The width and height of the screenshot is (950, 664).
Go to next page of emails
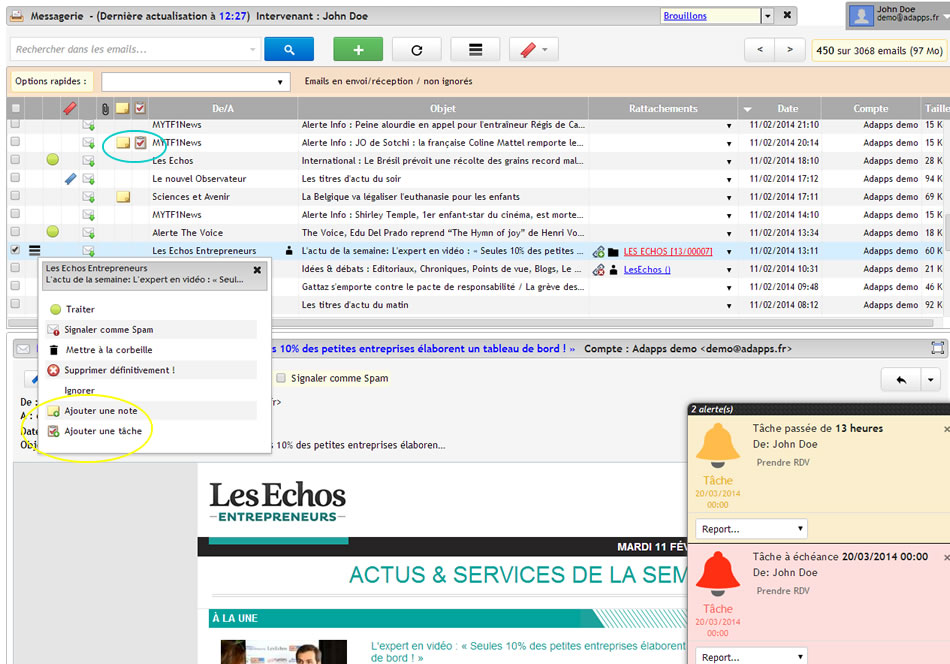click(x=789, y=50)
